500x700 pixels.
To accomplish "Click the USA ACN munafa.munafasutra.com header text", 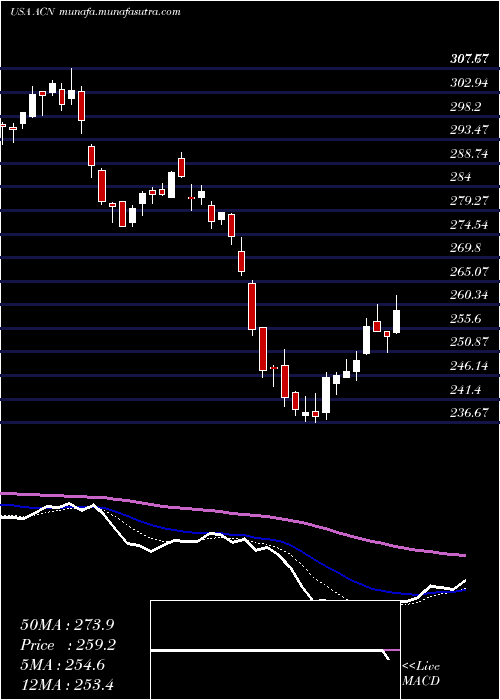I will pyautogui.click(x=95, y=12).
